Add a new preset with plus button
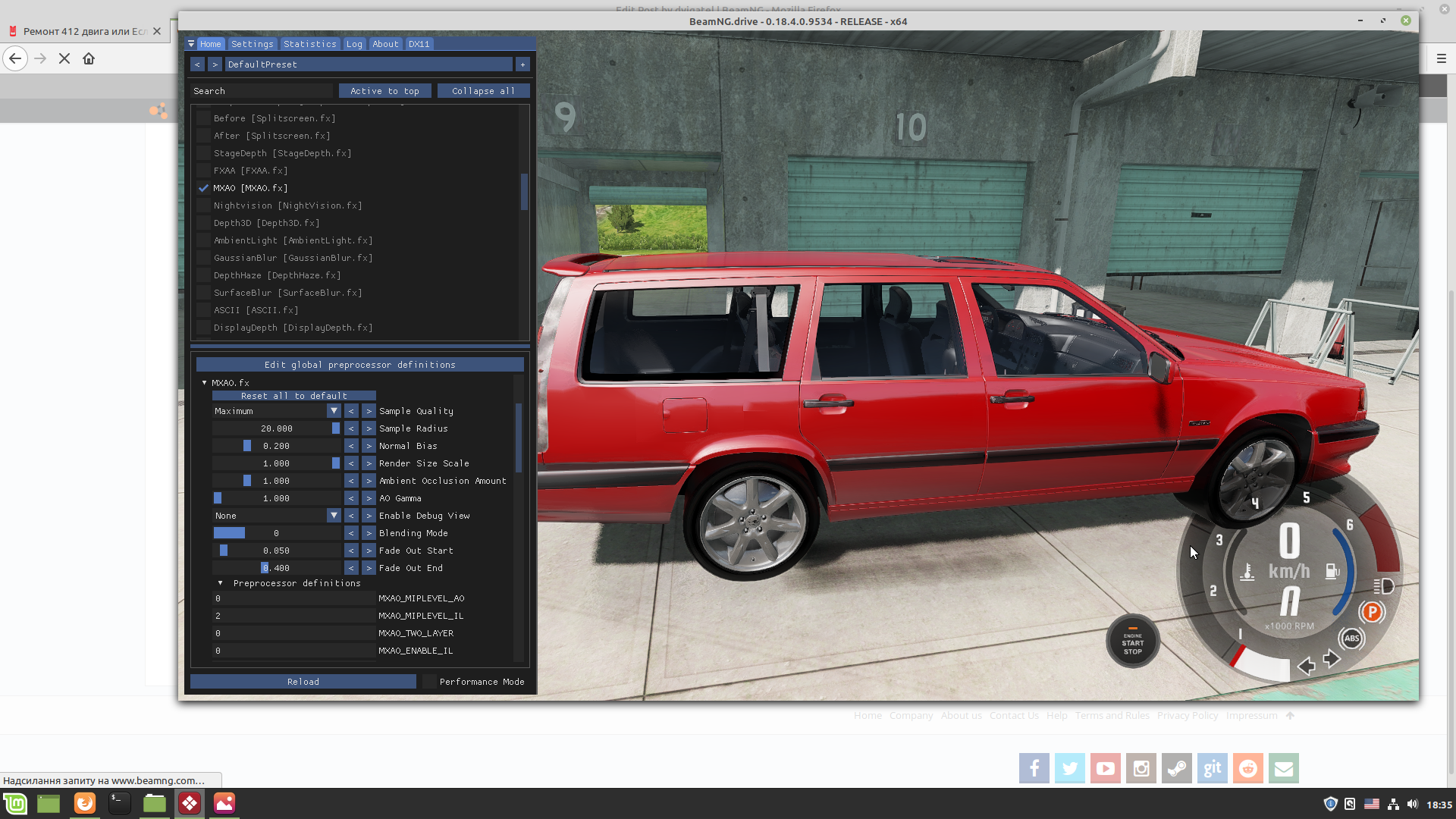The height and width of the screenshot is (819, 1456). [522, 64]
